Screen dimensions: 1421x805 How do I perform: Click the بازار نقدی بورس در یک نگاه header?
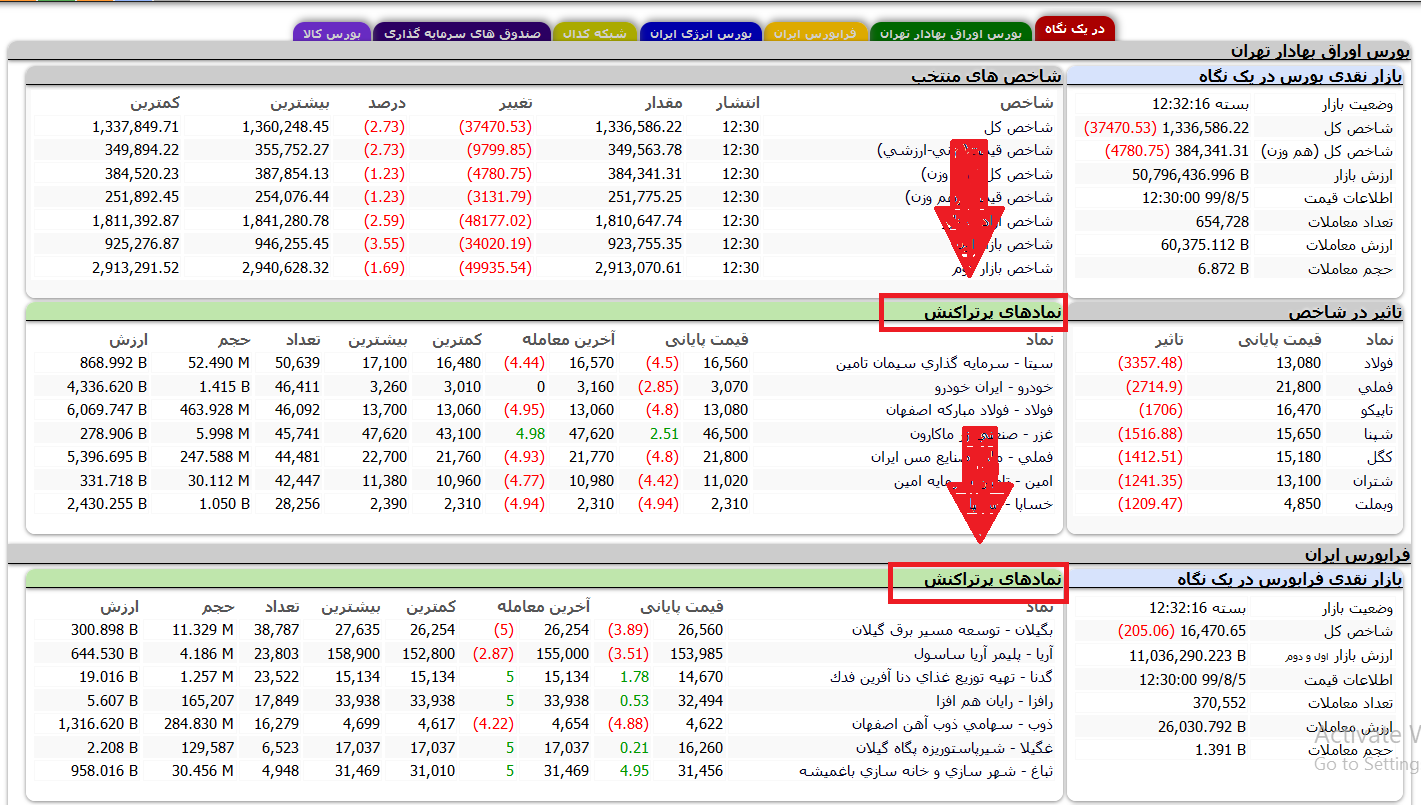tap(1300, 75)
